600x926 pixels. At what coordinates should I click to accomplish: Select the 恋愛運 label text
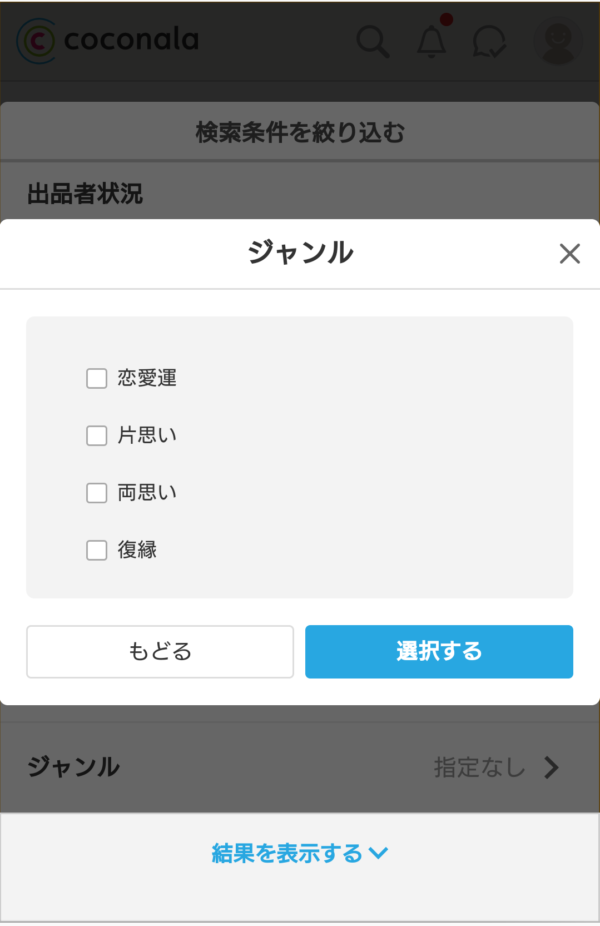pos(147,379)
